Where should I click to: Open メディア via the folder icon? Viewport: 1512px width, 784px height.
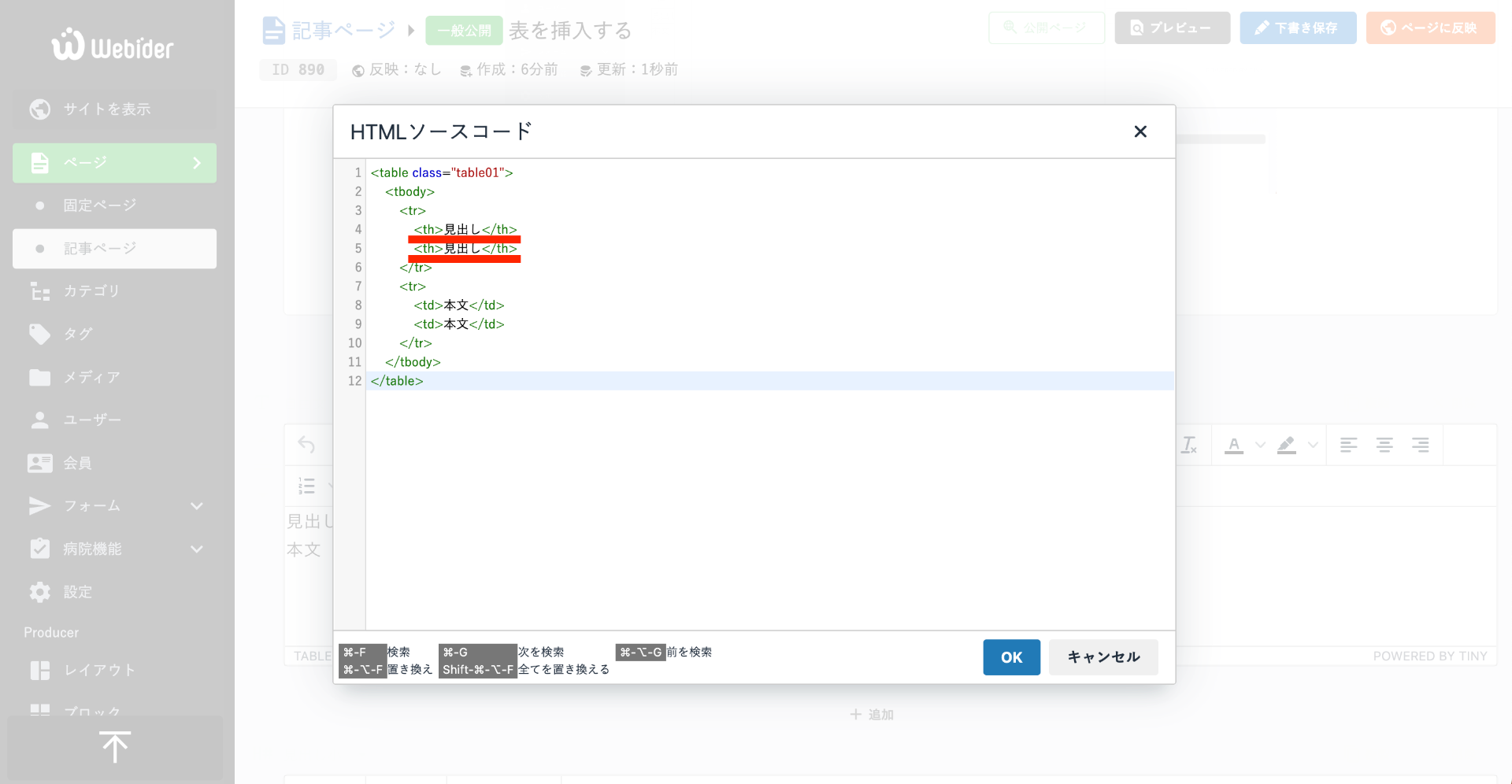click(40, 377)
